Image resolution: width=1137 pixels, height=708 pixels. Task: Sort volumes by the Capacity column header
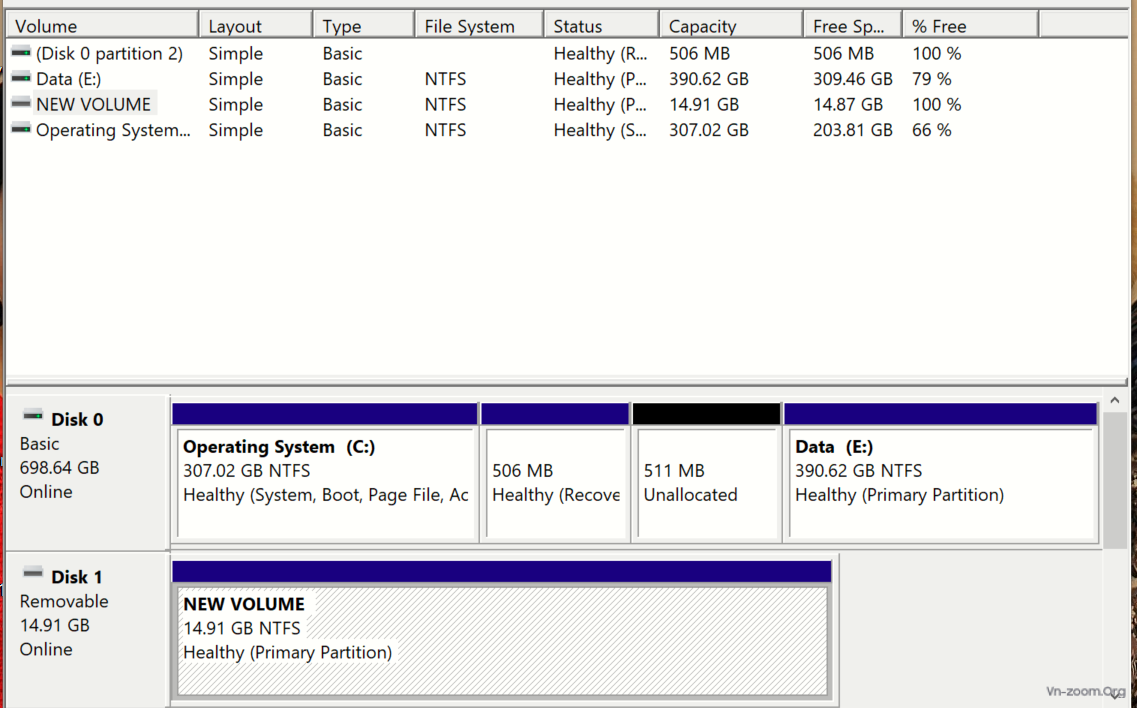(730, 26)
